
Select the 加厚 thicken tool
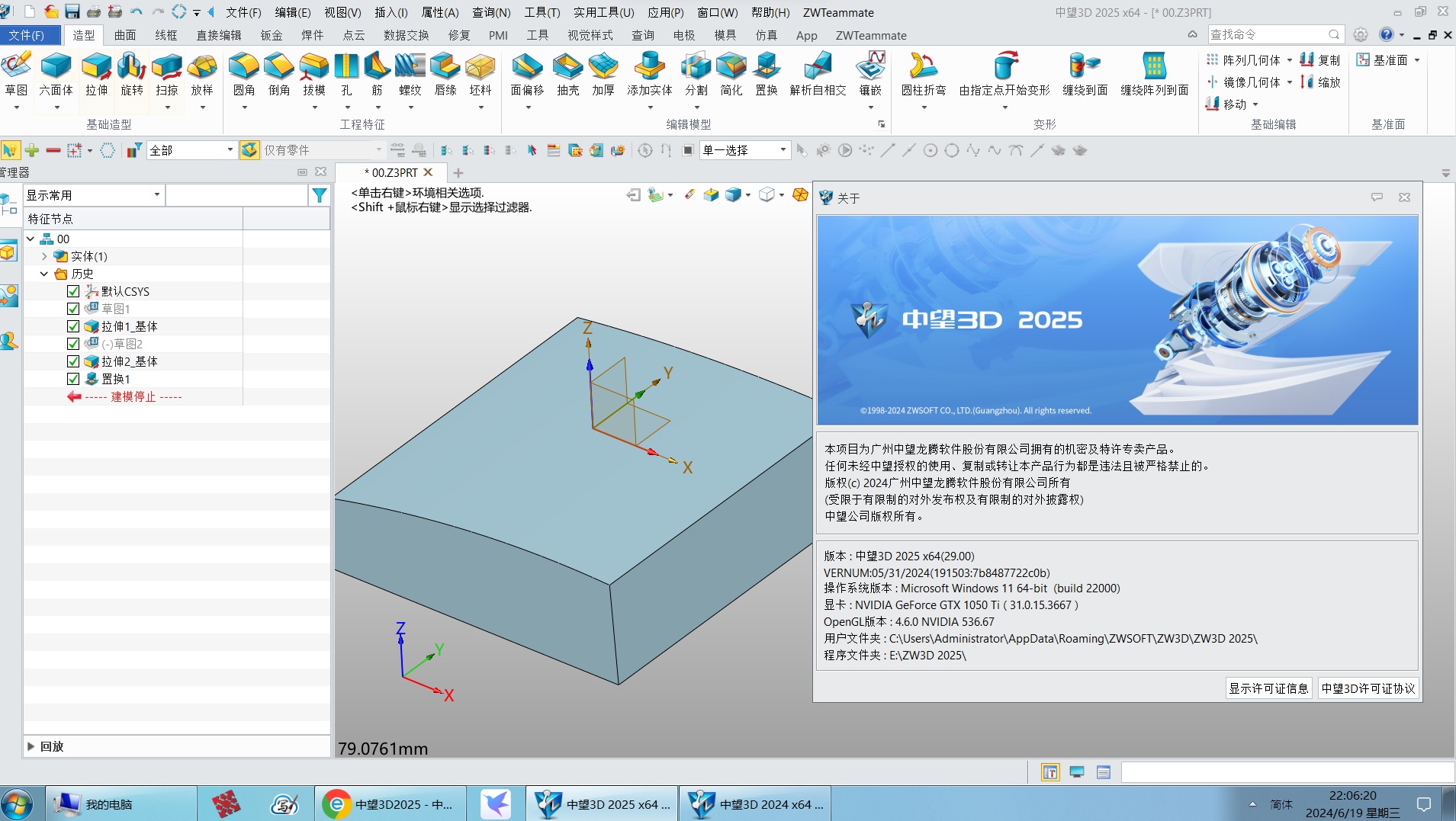coord(603,74)
